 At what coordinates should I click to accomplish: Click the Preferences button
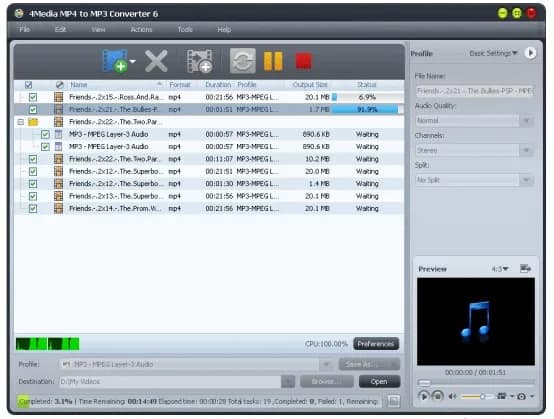tap(376, 344)
